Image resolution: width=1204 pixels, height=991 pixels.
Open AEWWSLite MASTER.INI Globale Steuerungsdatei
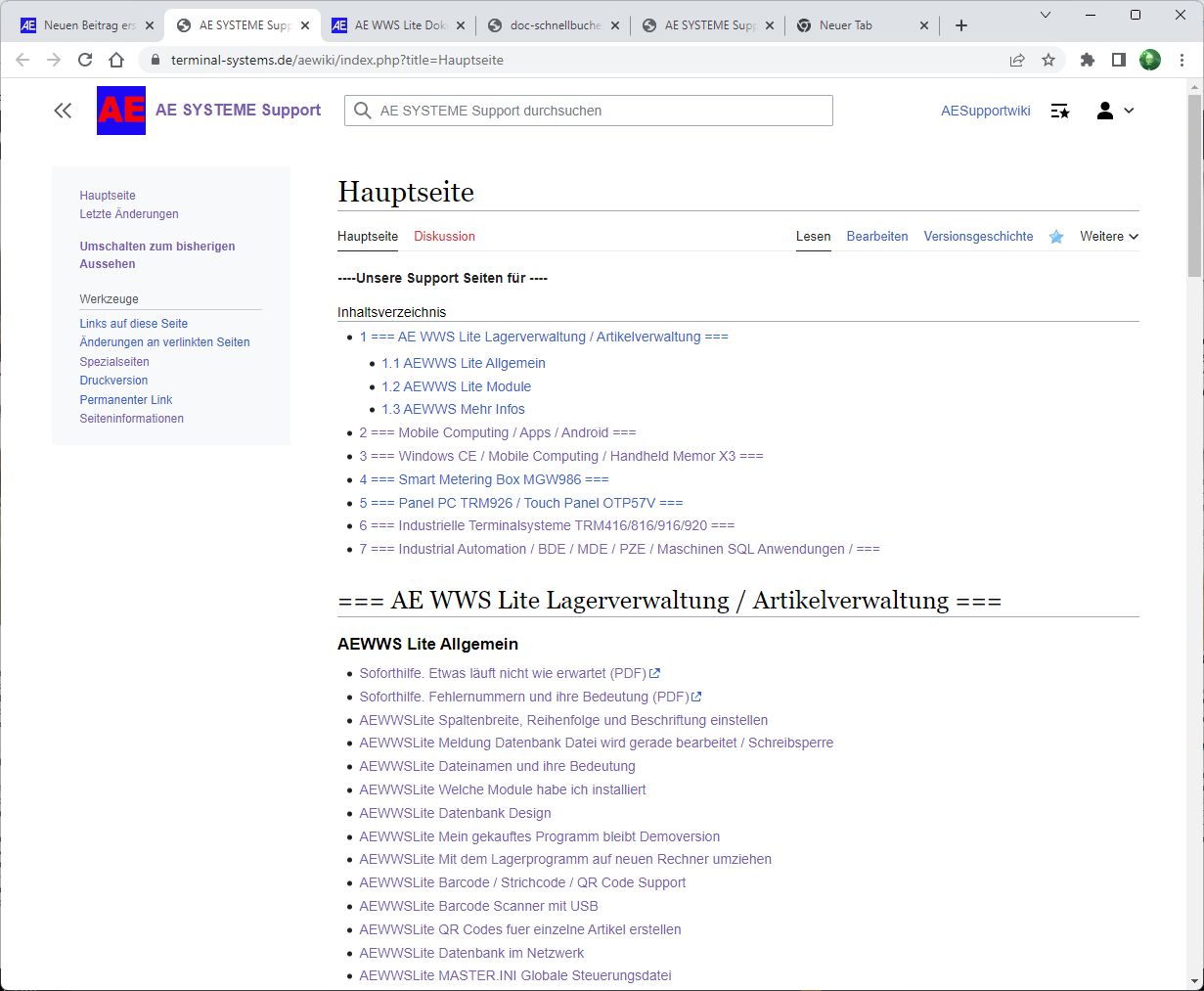[515, 975]
